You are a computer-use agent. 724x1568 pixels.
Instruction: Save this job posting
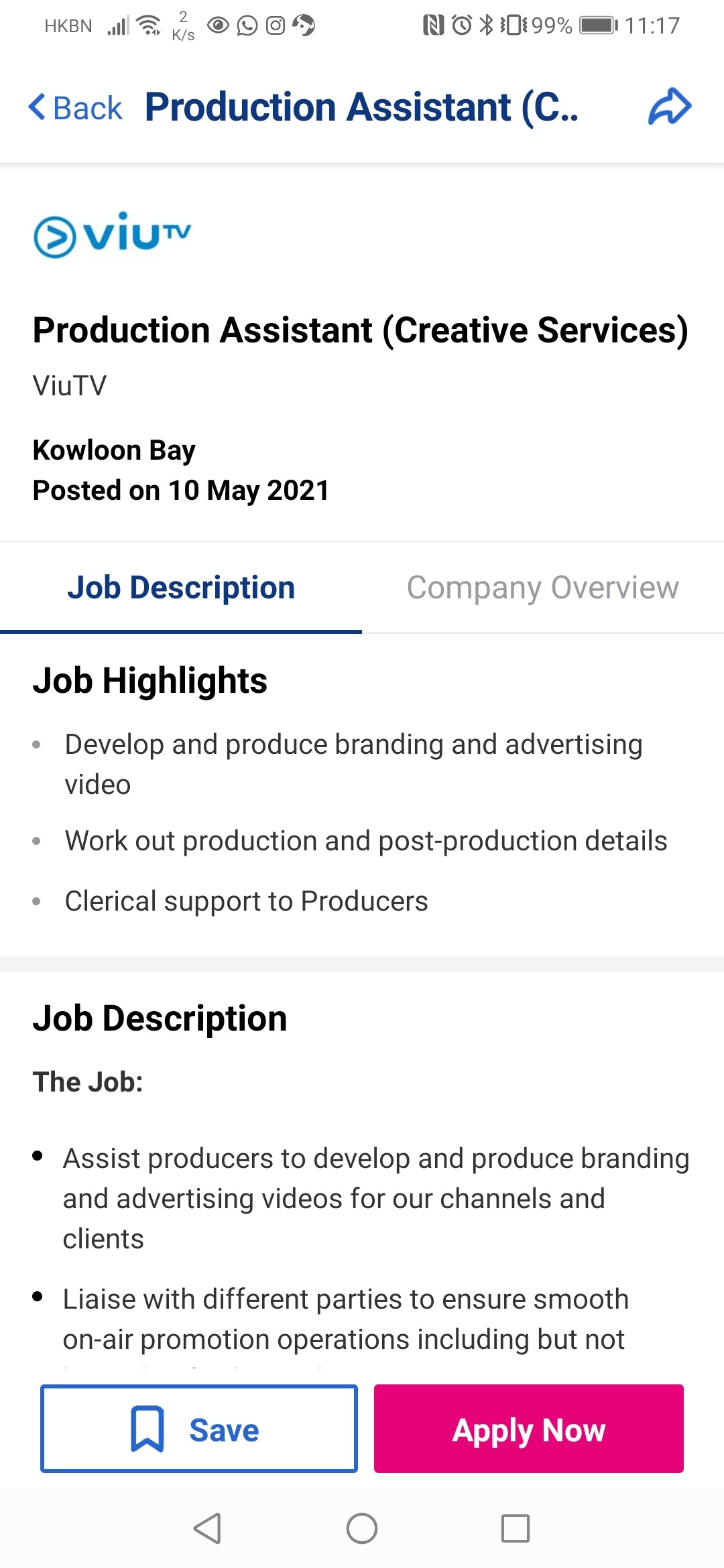click(x=199, y=1429)
